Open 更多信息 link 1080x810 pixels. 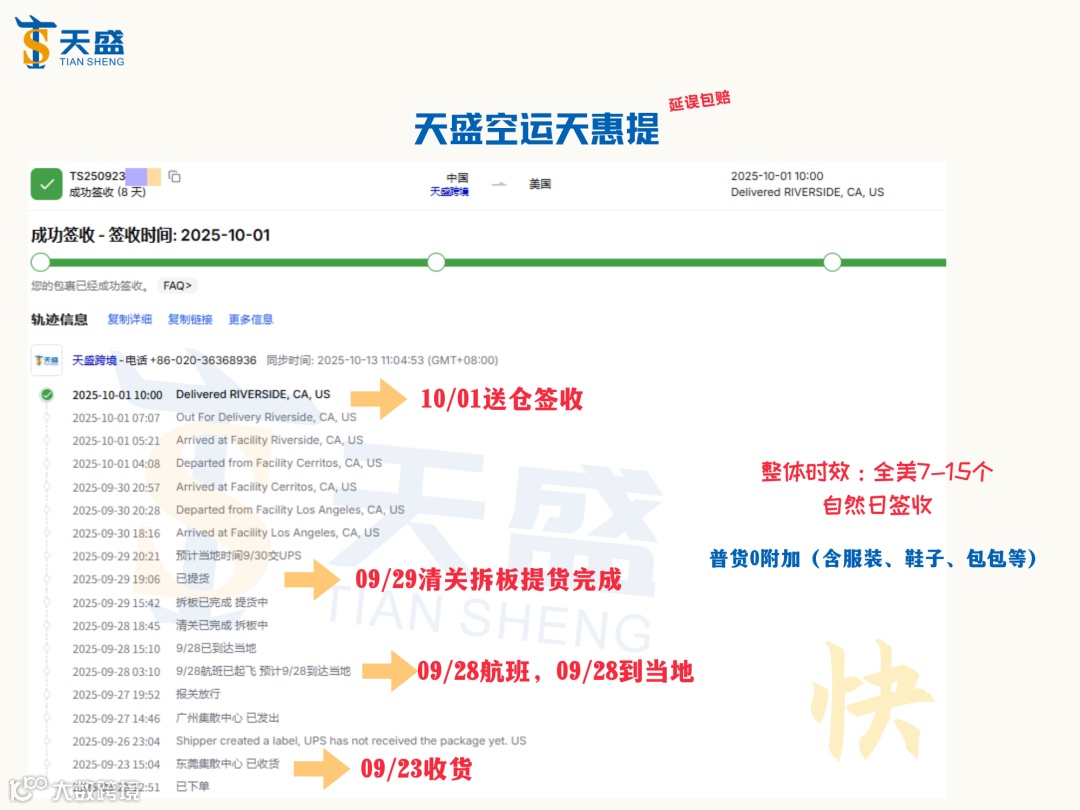click(251, 320)
